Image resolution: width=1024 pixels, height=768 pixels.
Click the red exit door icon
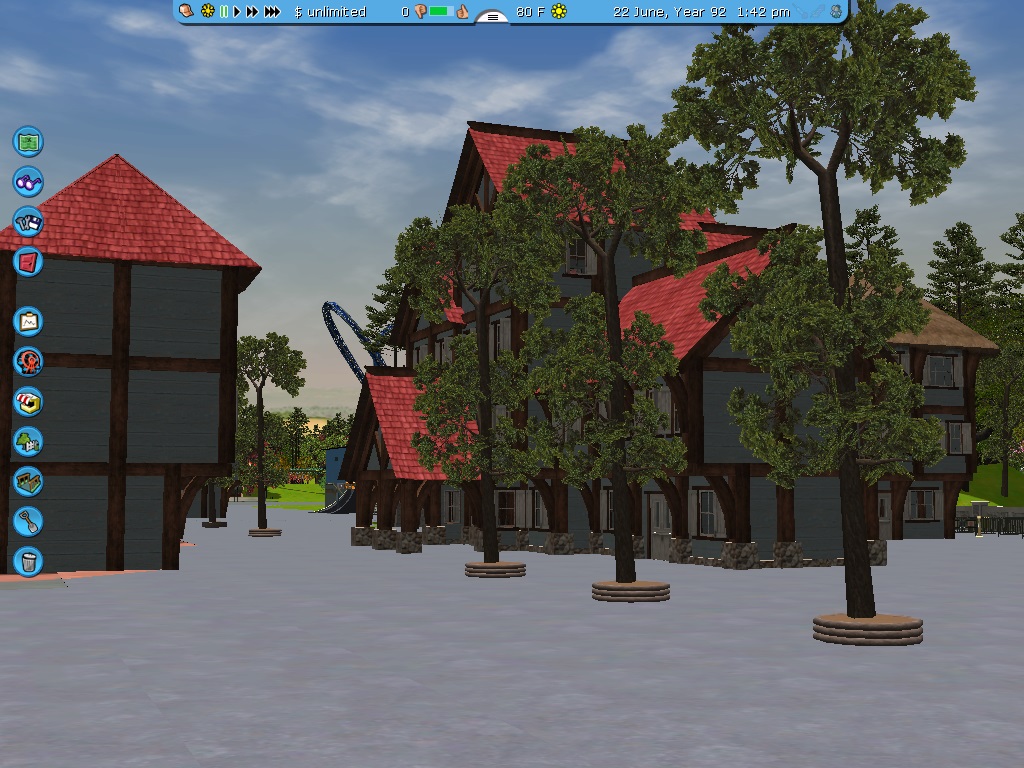(x=28, y=262)
